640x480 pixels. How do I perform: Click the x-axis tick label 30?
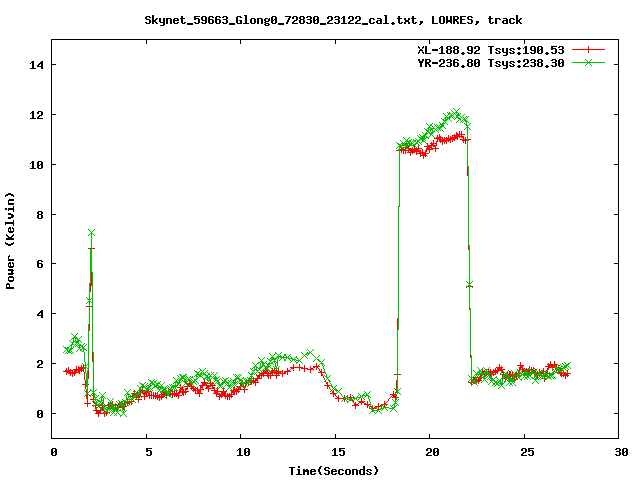(621, 452)
